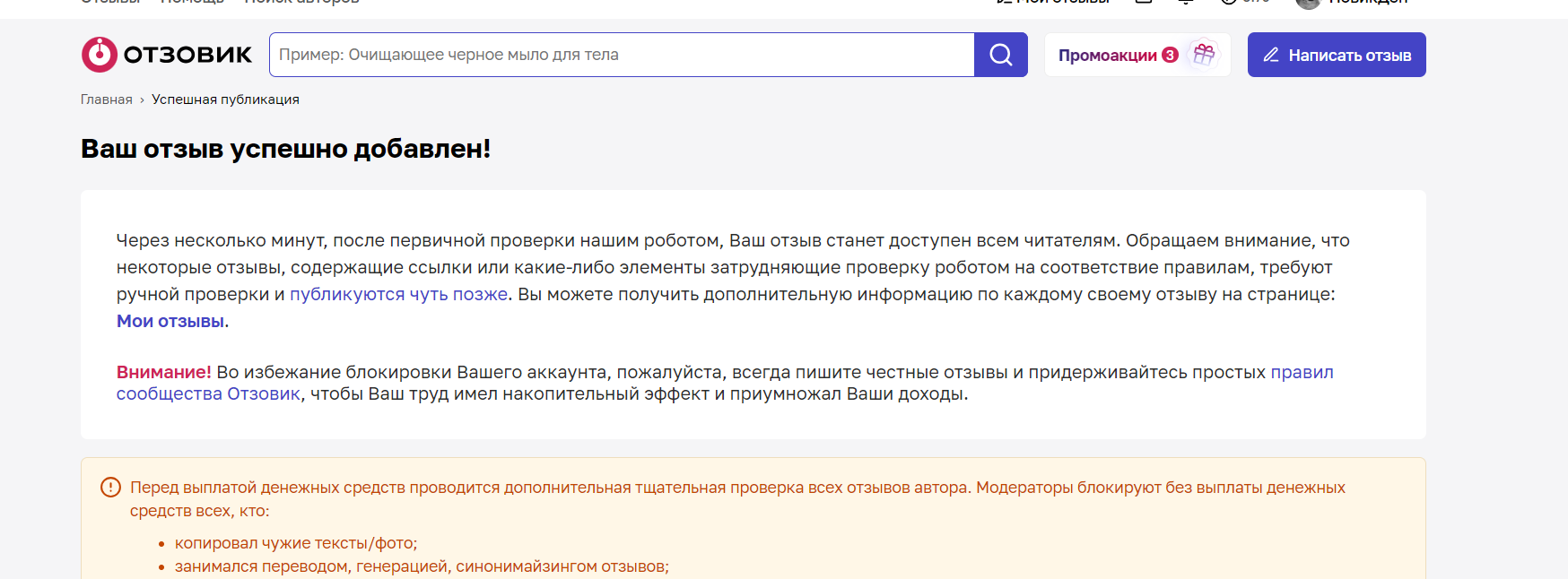Viewport: 1568px width, 579px height.
Task: Focus the search field with soap example
Action: point(622,55)
